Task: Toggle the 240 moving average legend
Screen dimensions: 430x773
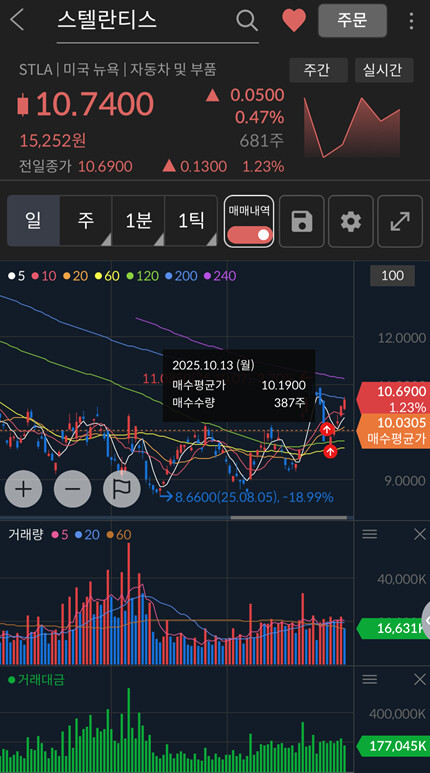Action: [x=219, y=276]
